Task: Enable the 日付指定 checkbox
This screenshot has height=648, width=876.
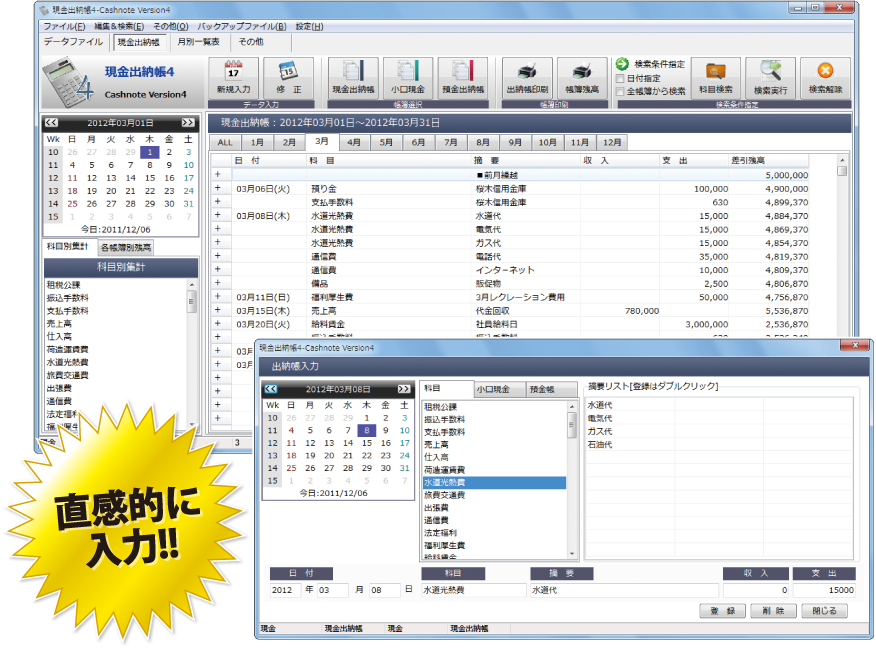Action: click(621, 78)
